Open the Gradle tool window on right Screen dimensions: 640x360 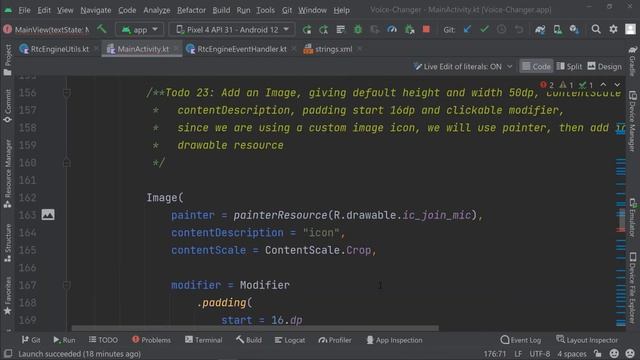pos(633,60)
